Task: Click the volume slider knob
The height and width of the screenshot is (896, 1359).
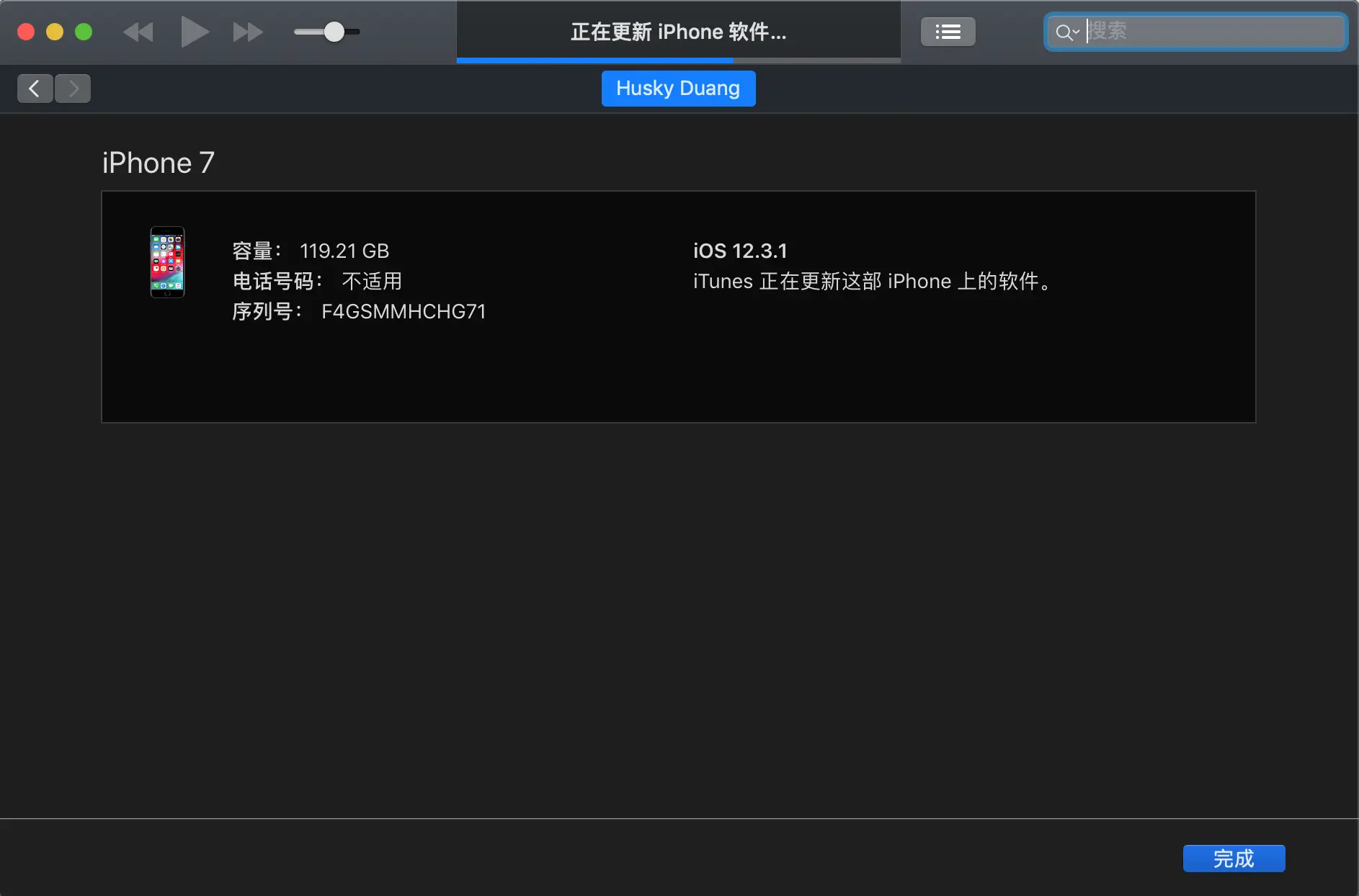Action: coord(334,32)
